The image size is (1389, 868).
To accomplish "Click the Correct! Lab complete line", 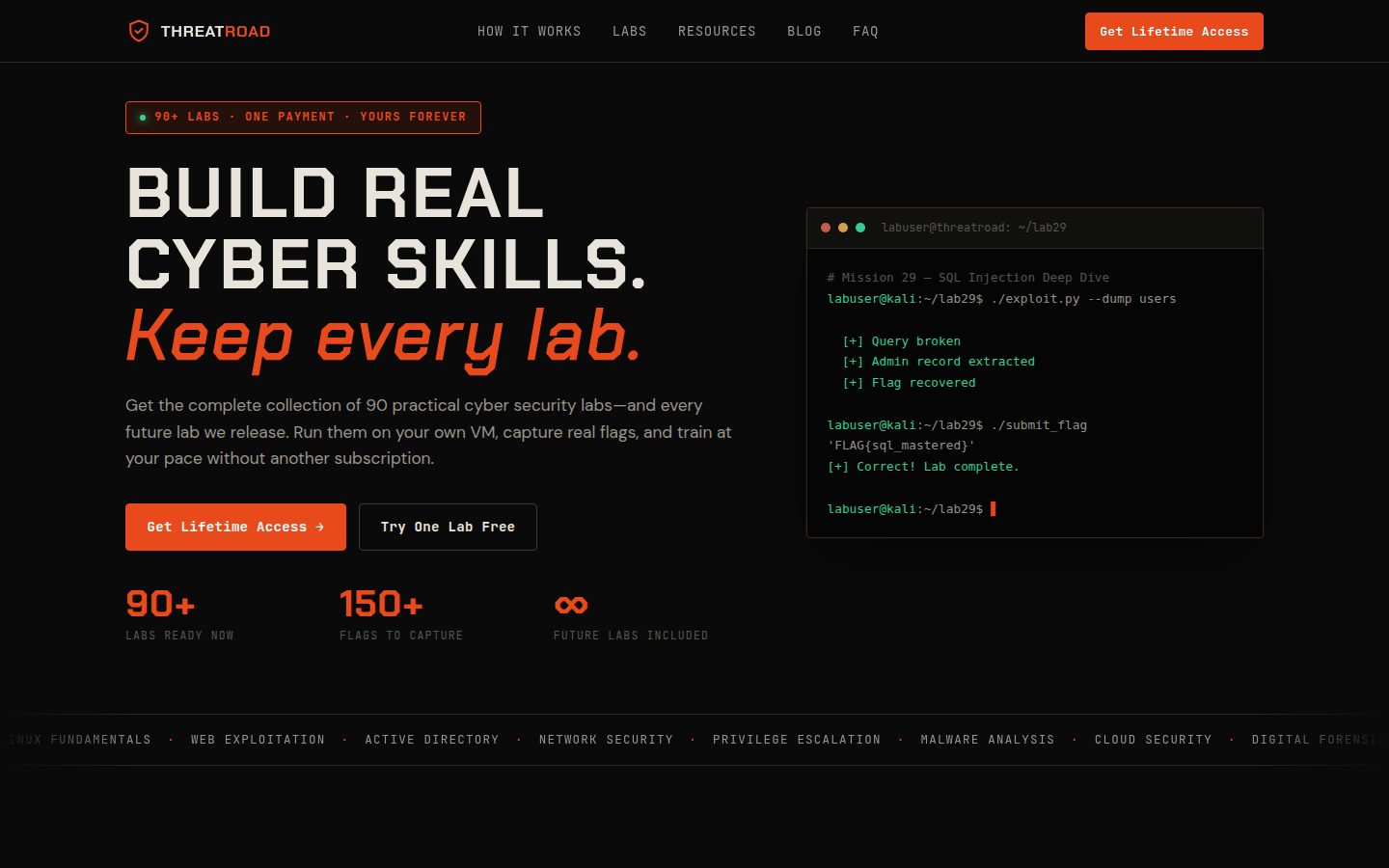I will [923, 467].
